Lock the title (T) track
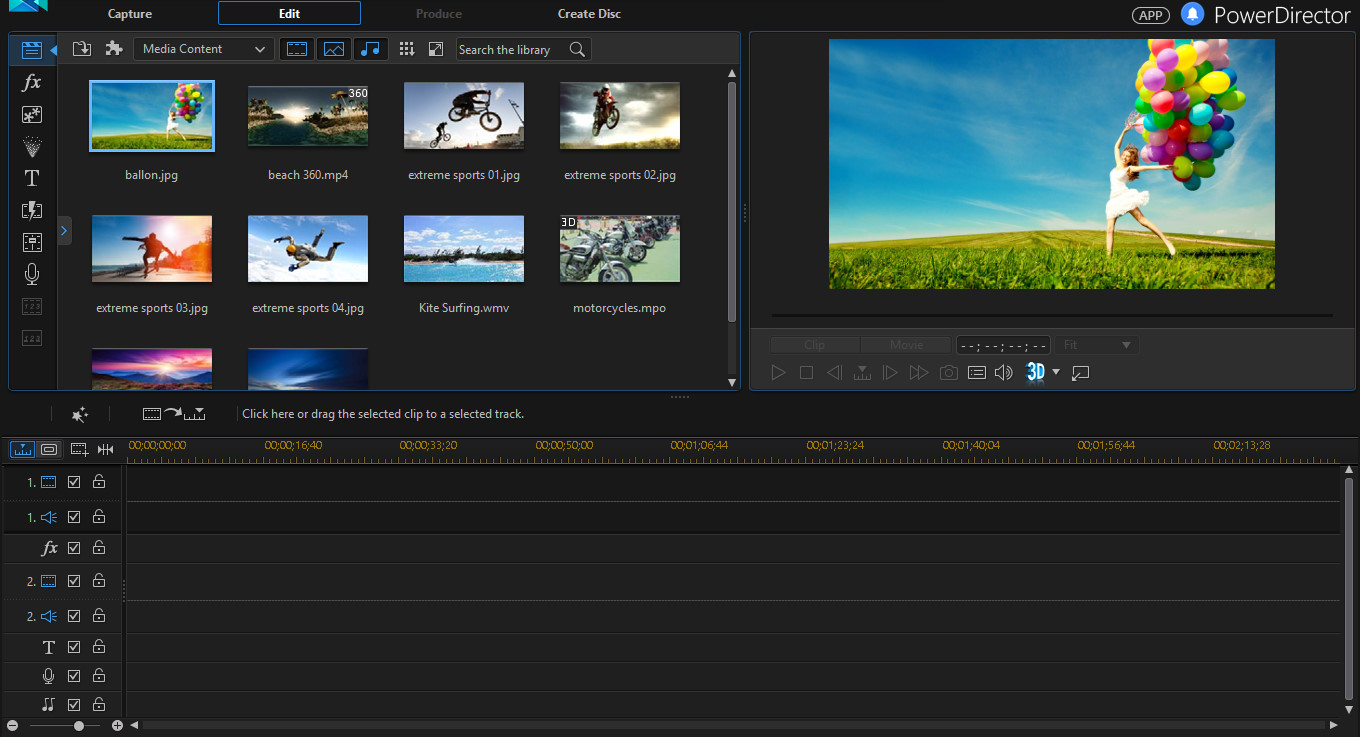Viewport: 1360px width, 737px height. tap(99, 647)
